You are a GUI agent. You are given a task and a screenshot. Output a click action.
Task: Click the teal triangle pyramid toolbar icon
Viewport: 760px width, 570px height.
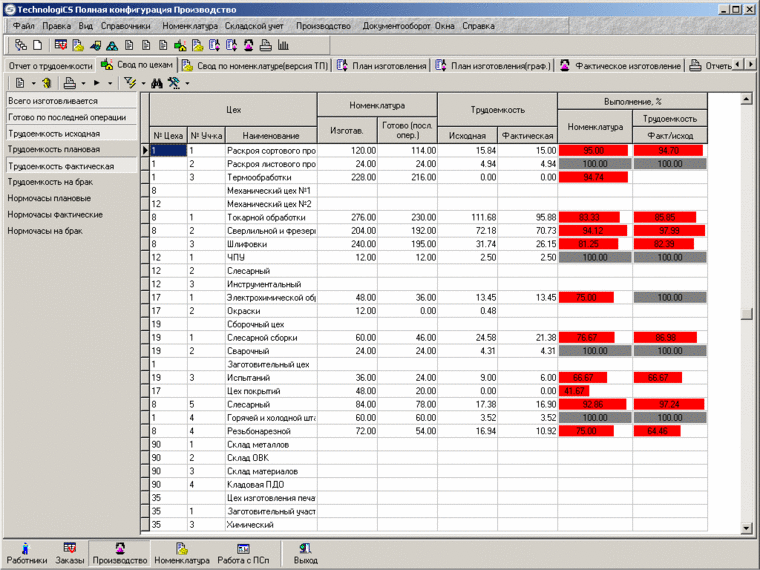tap(112, 46)
